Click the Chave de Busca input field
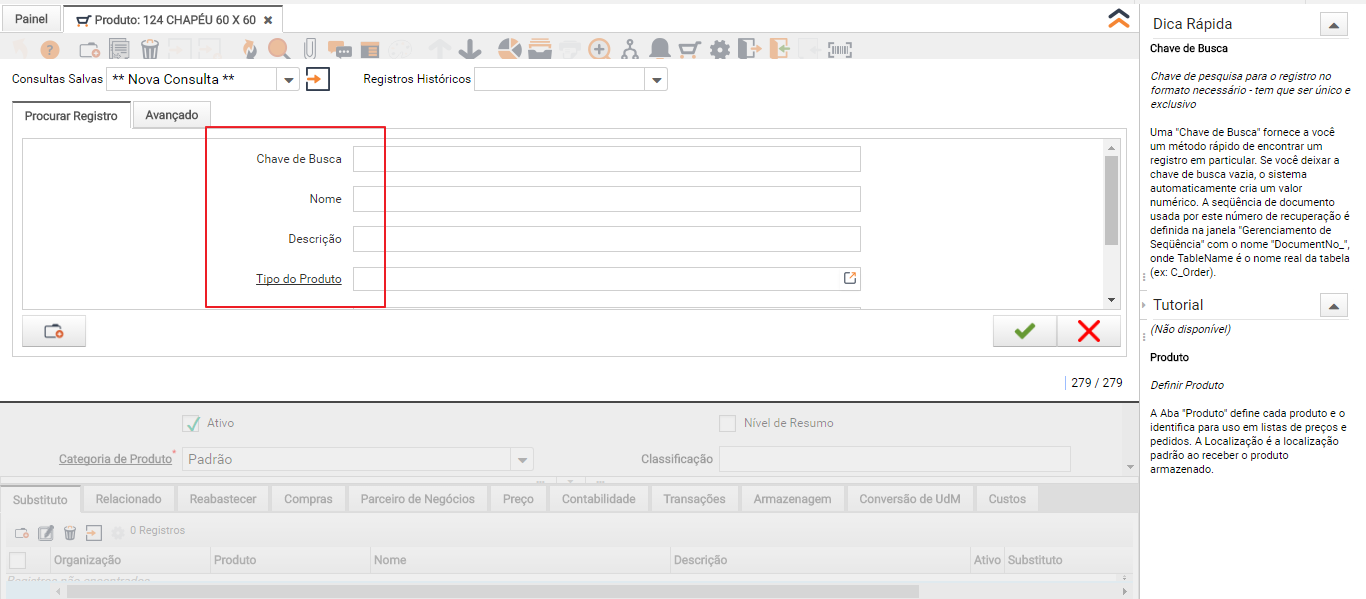 coord(607,159)
